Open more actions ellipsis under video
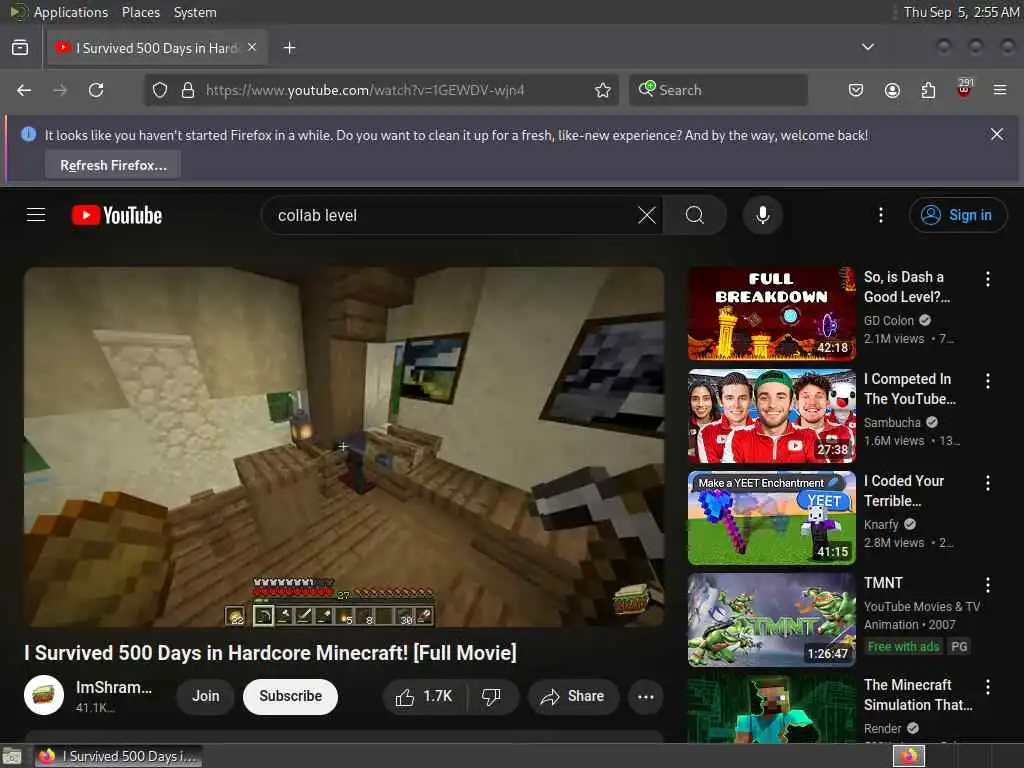The image size is (1024, 768). tap(646, 696)
